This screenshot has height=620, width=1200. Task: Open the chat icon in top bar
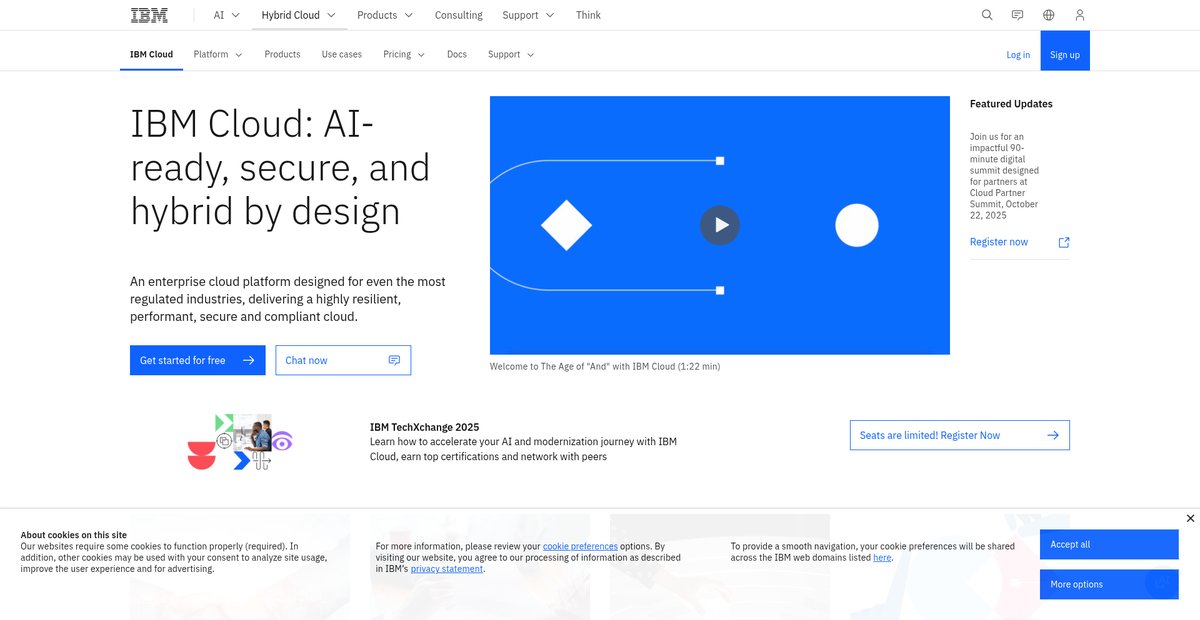click(1018, 15)
